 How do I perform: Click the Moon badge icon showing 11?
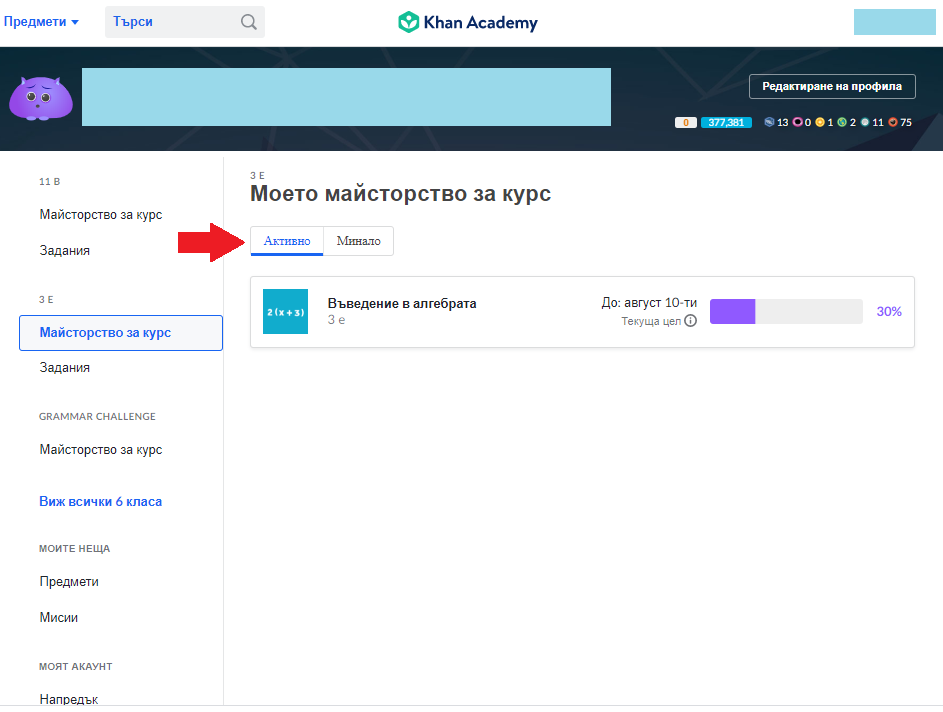click(x=865, y=122)
